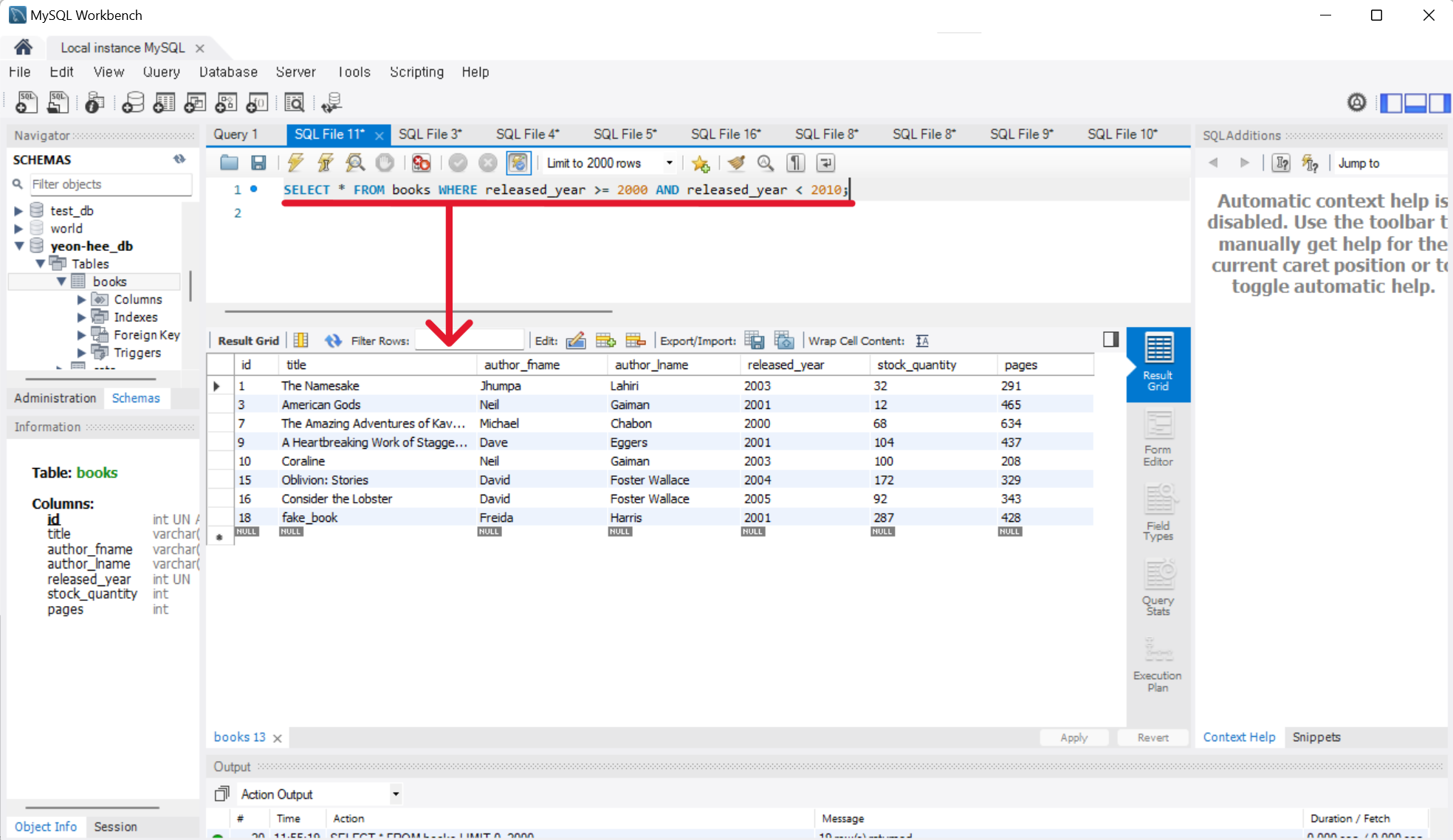Toggle the left sidebar visibility

[1391, 103]
